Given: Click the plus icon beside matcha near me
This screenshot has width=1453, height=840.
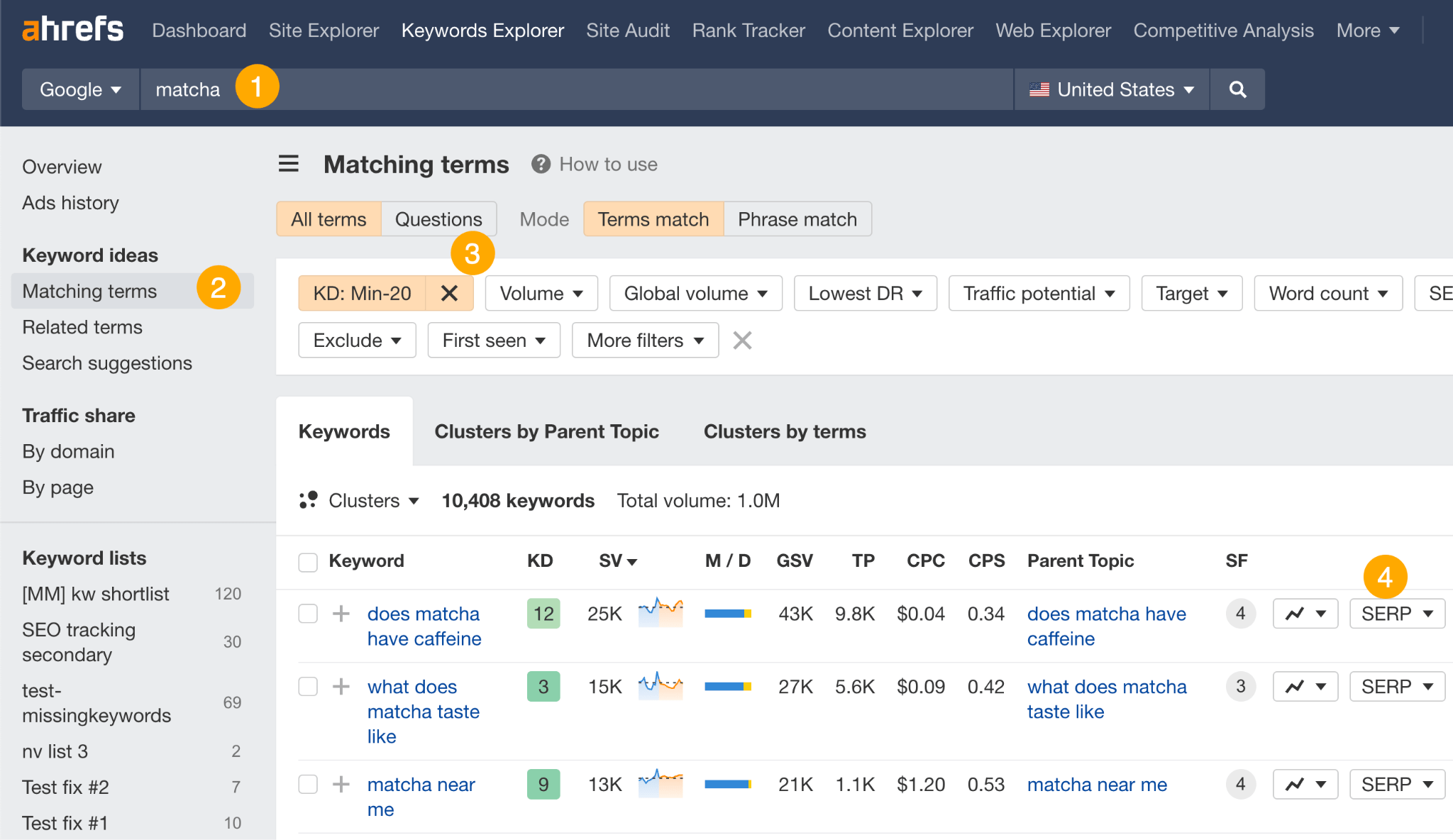Looking at the screenshot, I should [341, 784].
